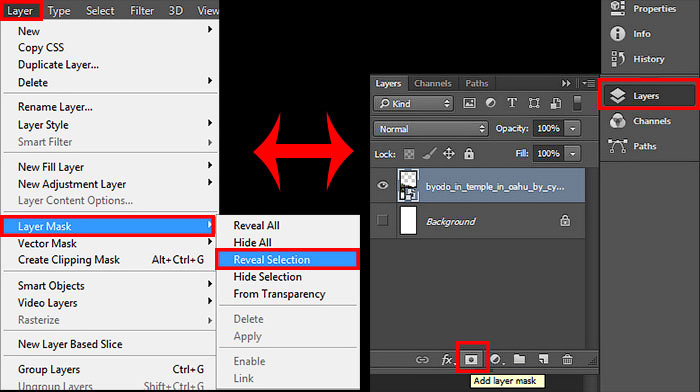
Task: Switch to the Paths tab
Action: pyautogui.click(x=476, y=83)
